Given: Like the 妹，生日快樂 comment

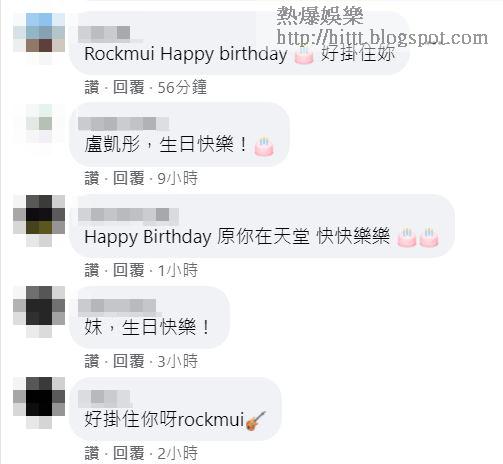Looking at the screenshot, I should [92, 361].
